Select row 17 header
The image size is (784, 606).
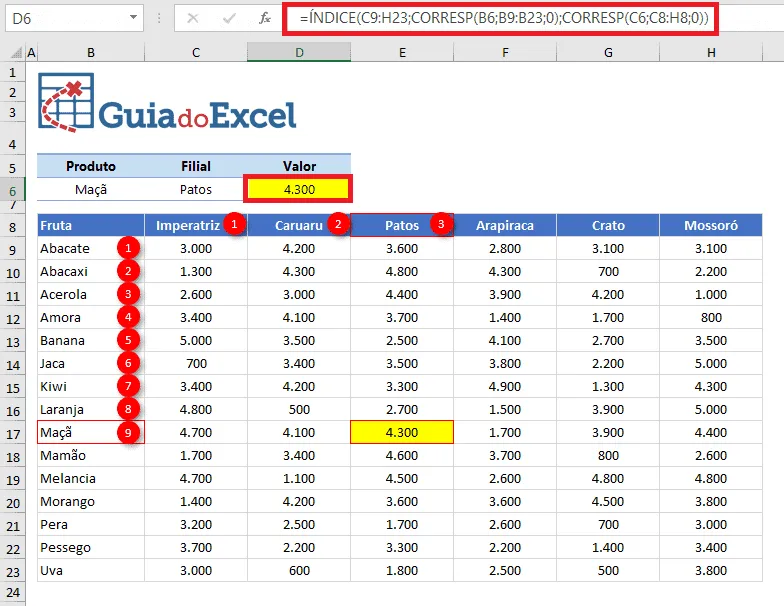12,434
